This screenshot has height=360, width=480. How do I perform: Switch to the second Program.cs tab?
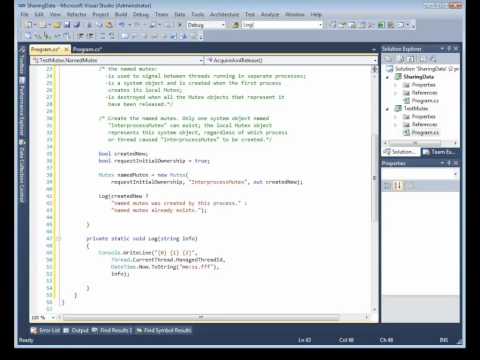(x=87, y=49)
